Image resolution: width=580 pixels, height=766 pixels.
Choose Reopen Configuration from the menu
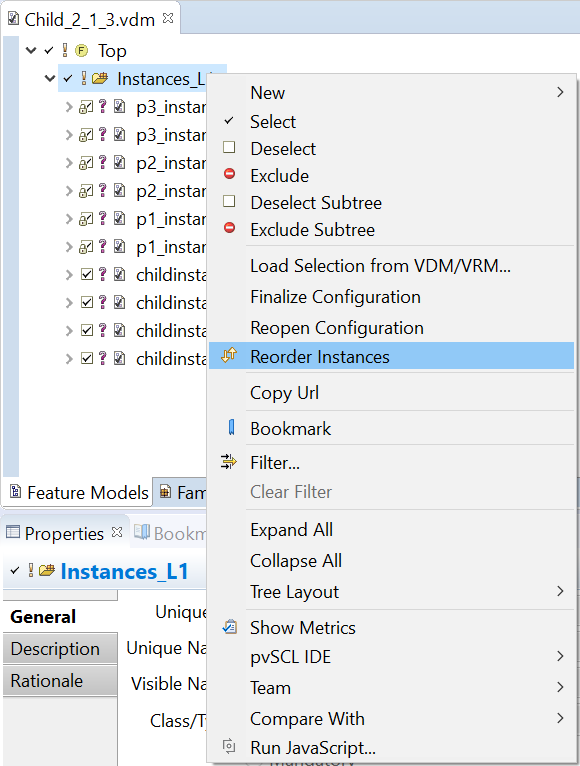click(391, 328)
